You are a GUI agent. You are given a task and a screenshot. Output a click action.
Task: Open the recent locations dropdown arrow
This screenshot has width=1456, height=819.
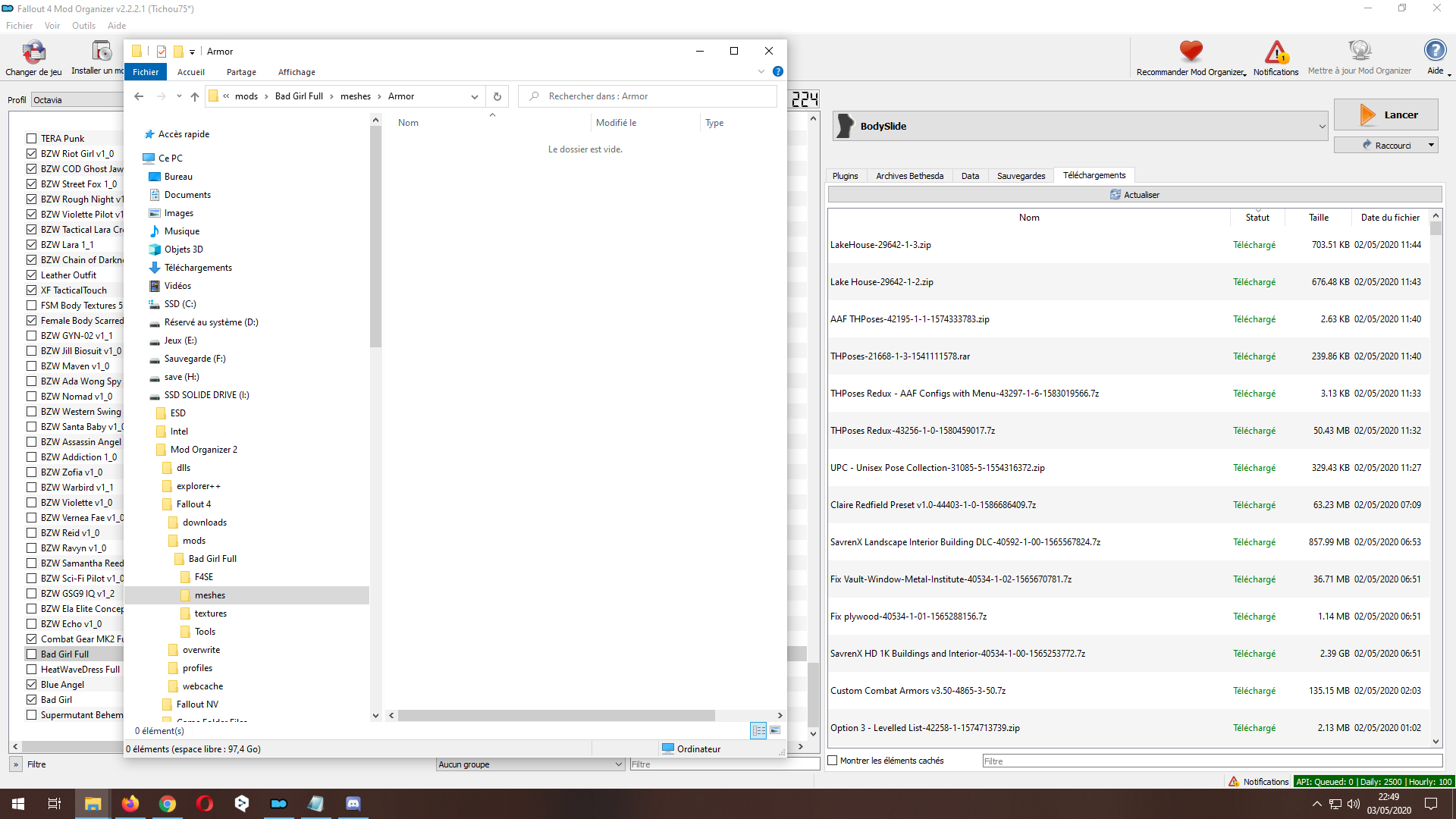179,96
